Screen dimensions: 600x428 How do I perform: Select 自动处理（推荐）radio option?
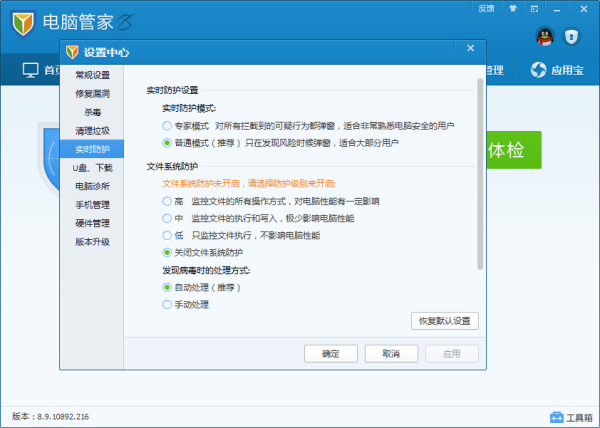coord(167,288)
